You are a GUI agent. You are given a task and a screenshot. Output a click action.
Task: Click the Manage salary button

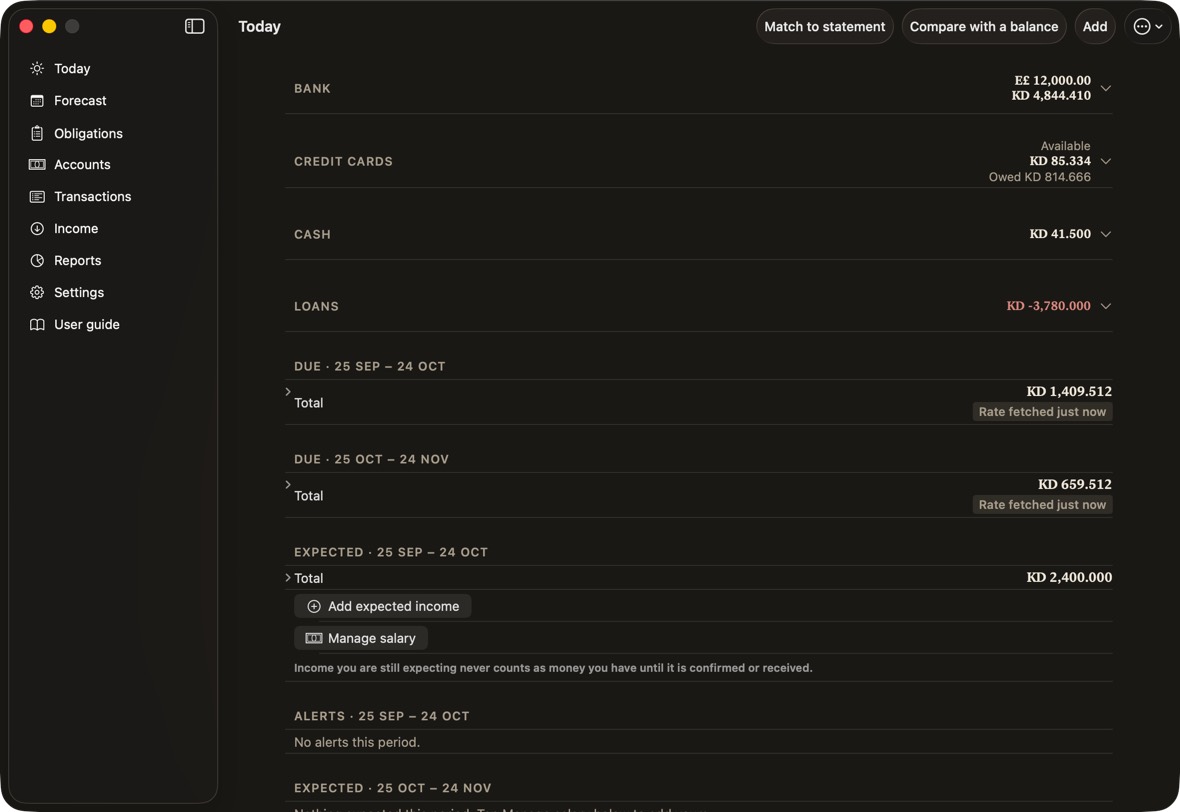point(361,638)
